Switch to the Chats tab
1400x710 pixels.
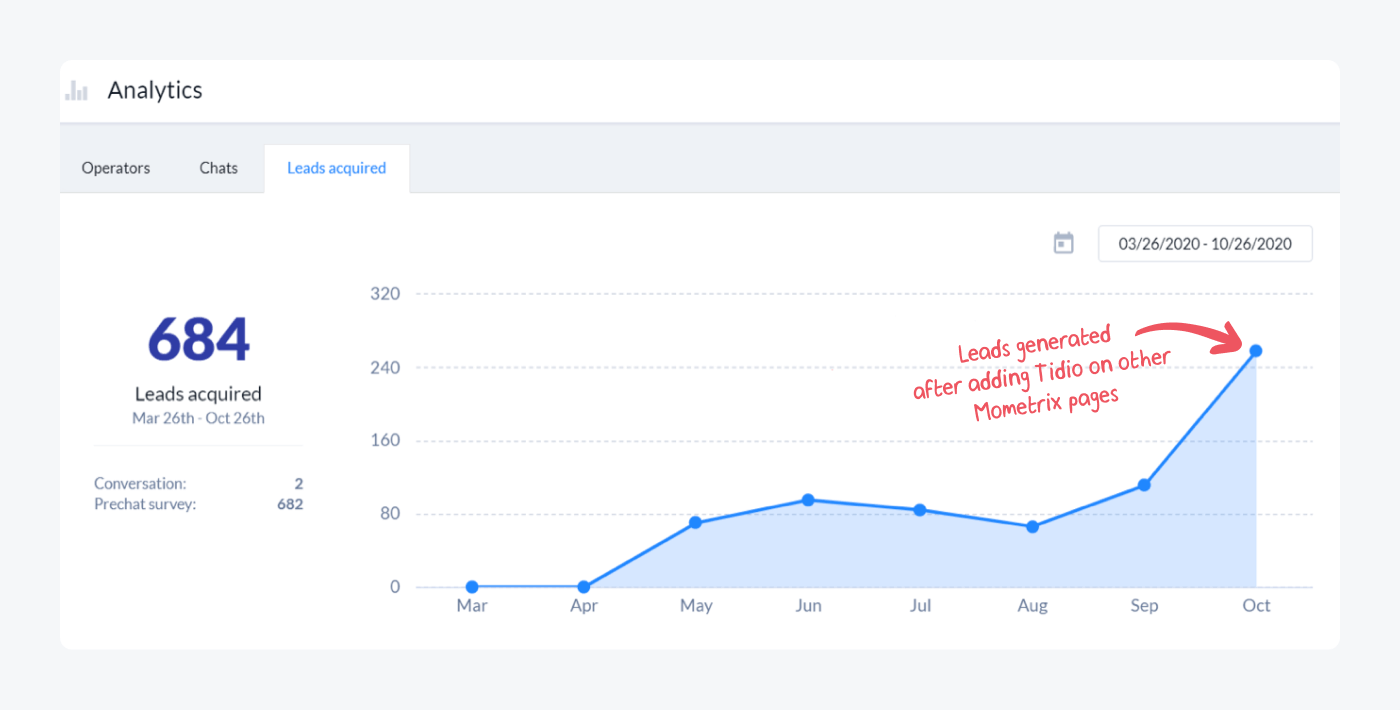click(218, 168)
